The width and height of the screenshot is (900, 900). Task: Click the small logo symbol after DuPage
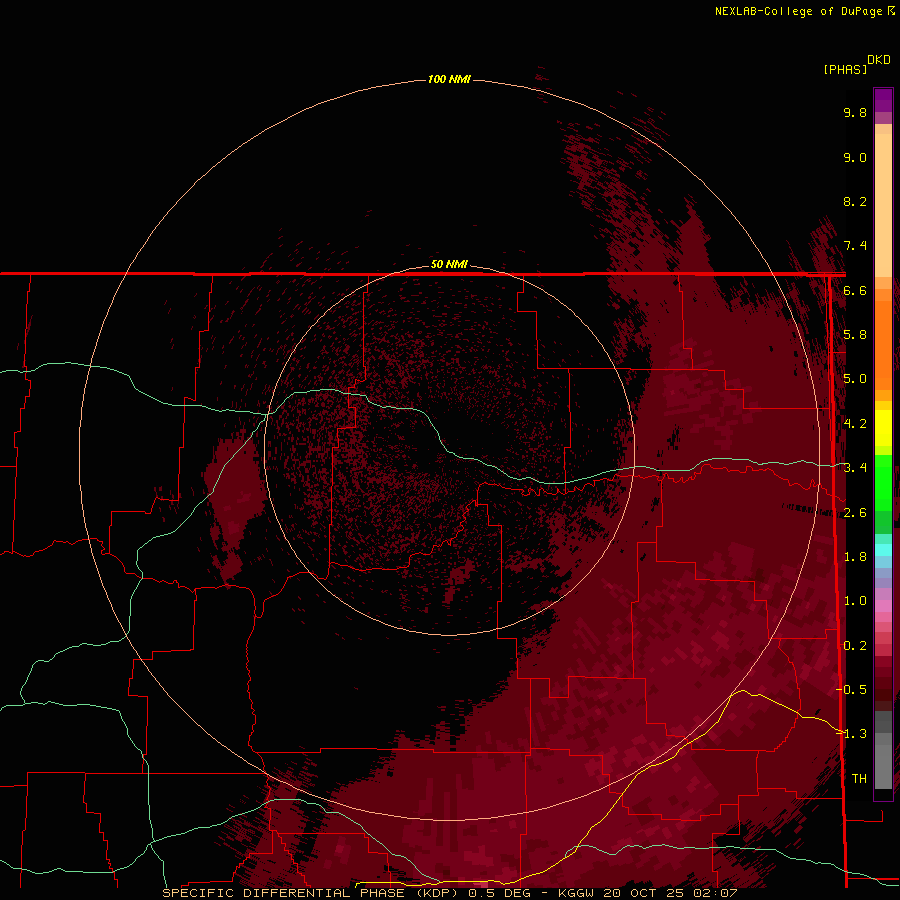pyautogui.click(x=891, y=10)
